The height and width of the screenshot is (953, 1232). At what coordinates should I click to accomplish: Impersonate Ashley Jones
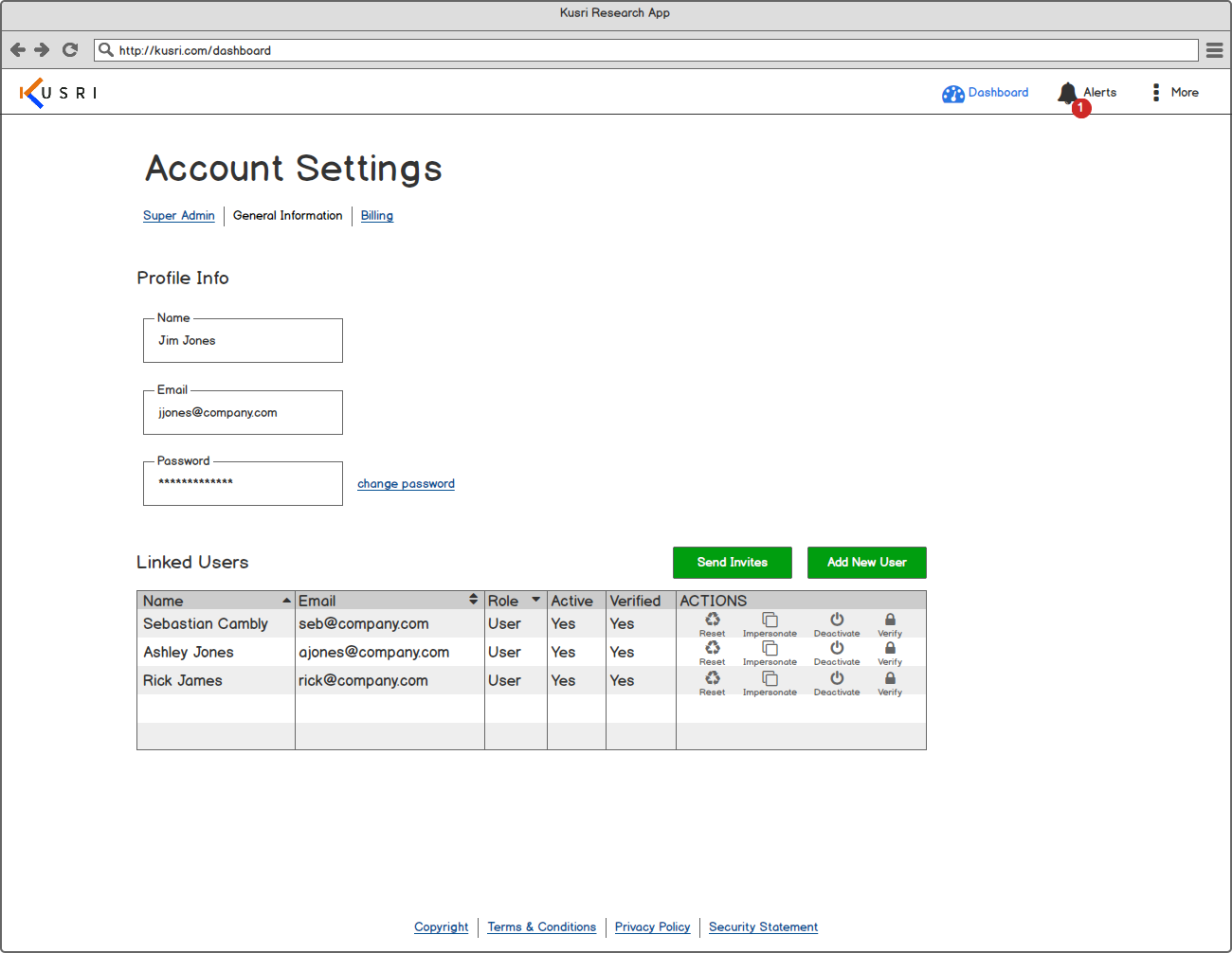tap(770, 653)
